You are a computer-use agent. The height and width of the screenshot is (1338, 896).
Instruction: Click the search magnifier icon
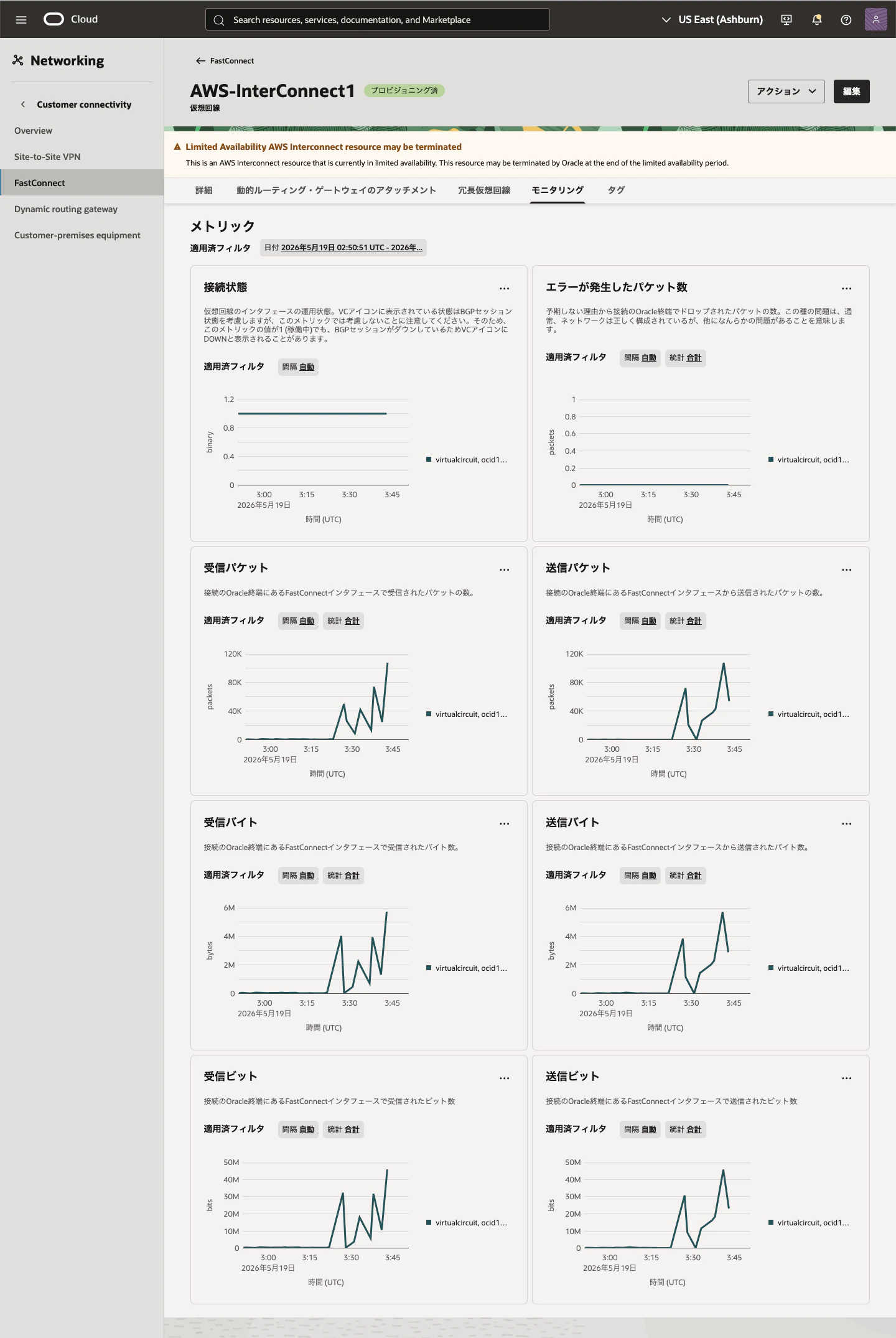[218, 20]
